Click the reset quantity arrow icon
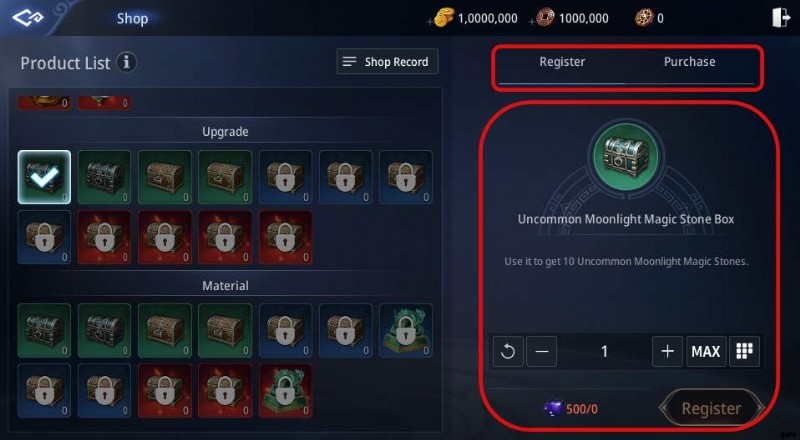Screen dimensions: 800x440 (508, 351)
